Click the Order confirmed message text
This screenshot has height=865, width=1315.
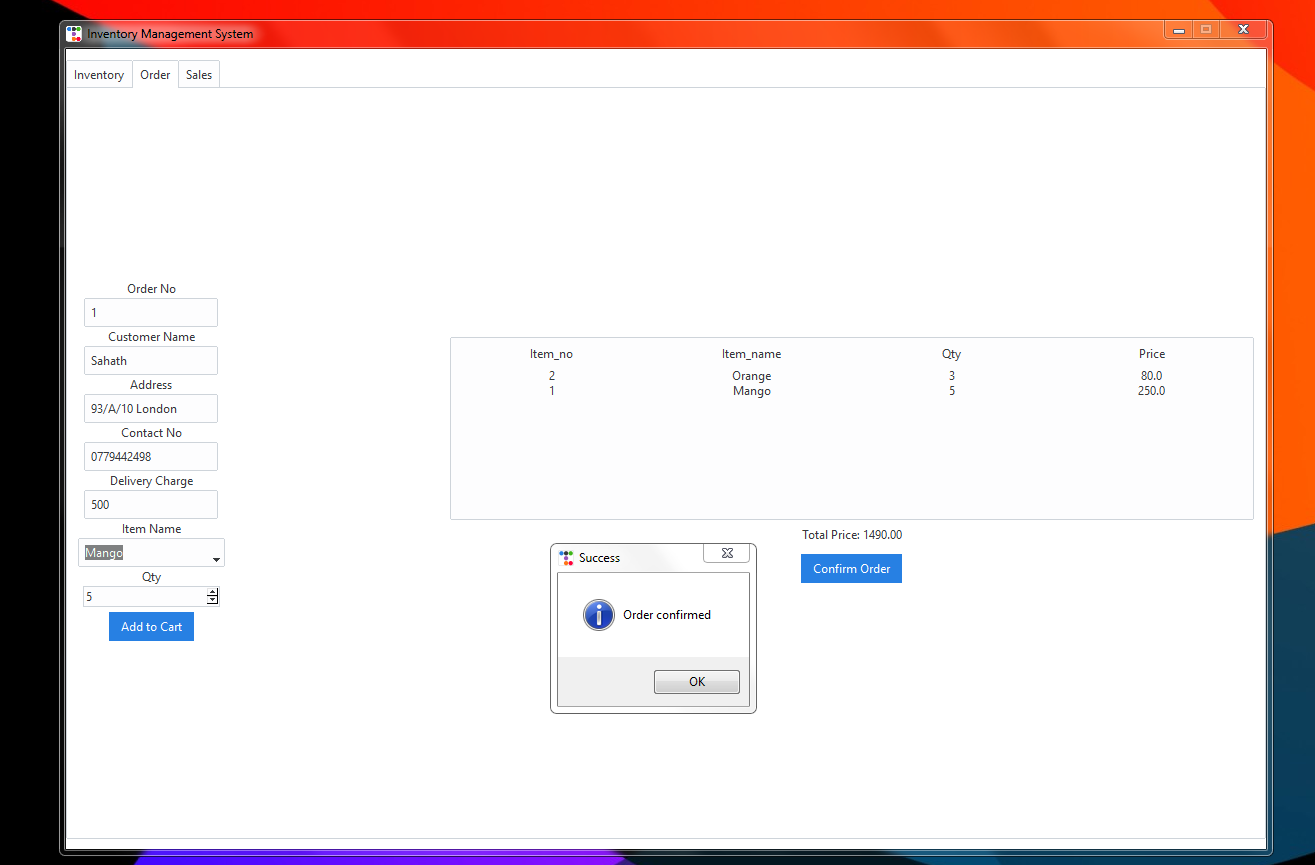pyautogui.click(x=667, y=615)
